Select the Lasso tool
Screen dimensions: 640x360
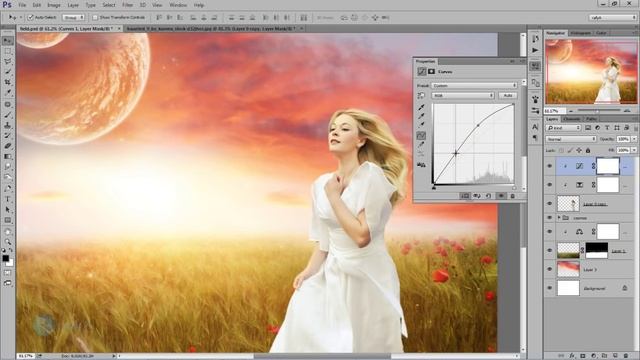[x=8, y=62]
